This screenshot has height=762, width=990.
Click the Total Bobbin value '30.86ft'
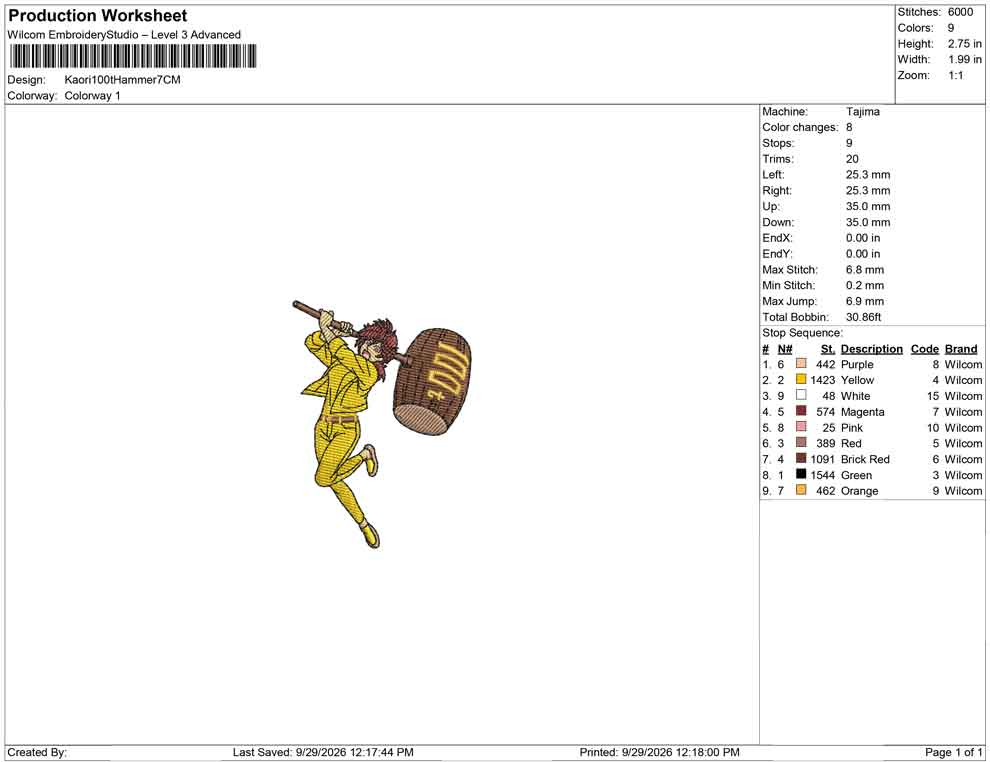[863, 317]
